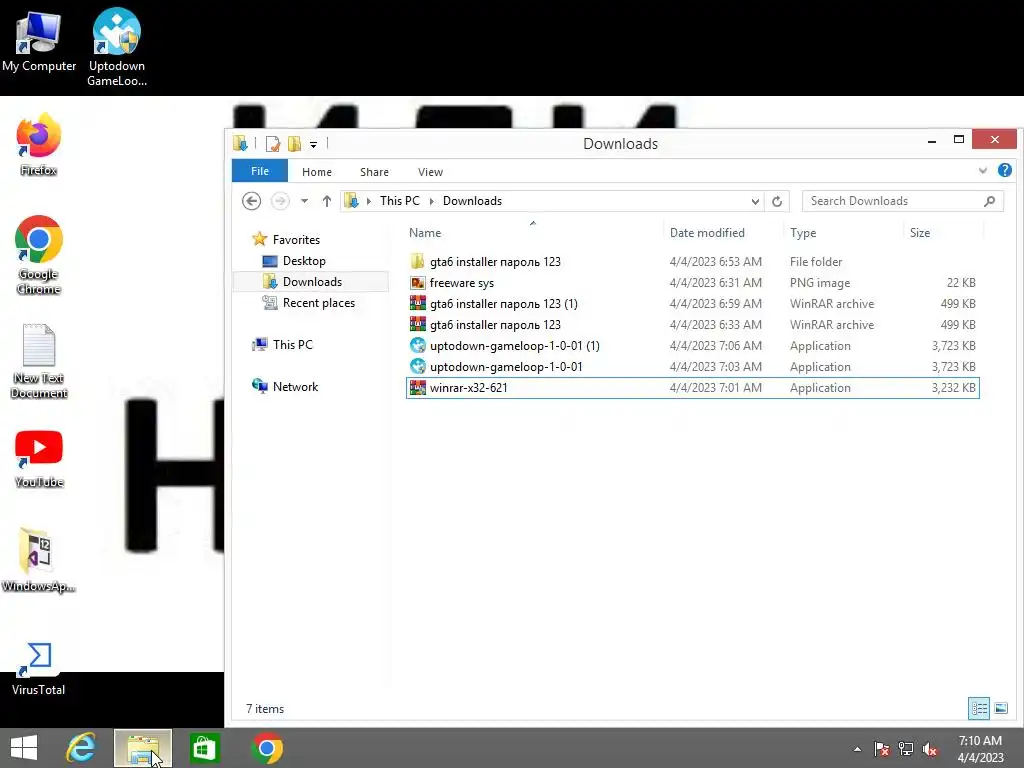The width and height of the screenshot is (1024, 768).
Task: Click File Explorer taskbar button
Action: pyautogui.click(x=143, y=748)
